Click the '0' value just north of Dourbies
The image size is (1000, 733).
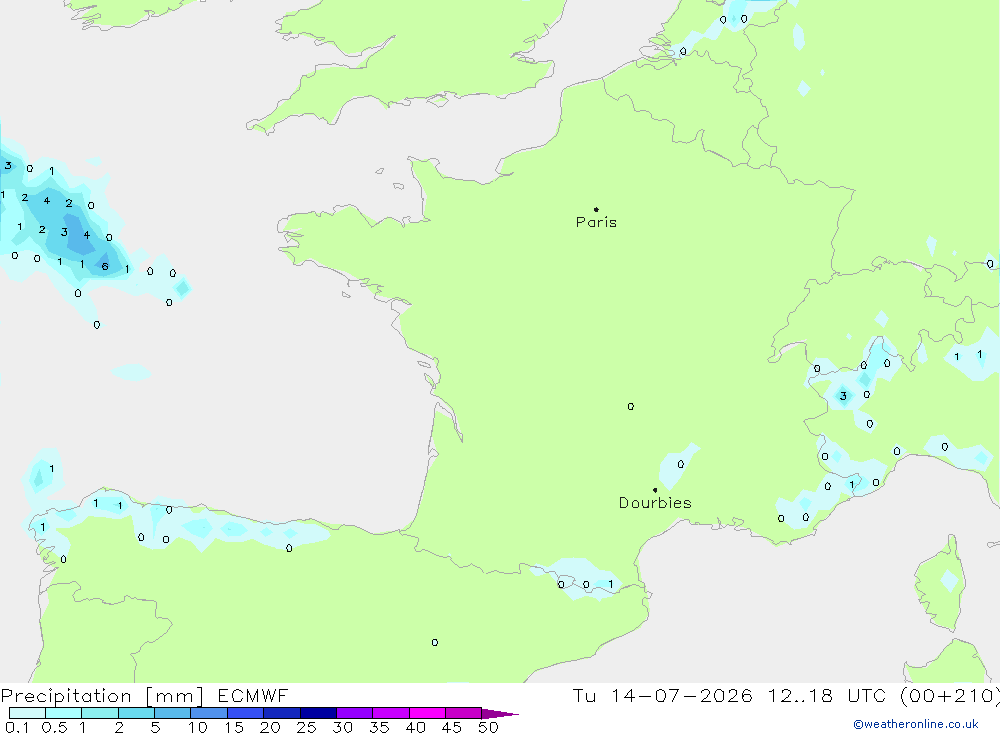pos(680,464)
